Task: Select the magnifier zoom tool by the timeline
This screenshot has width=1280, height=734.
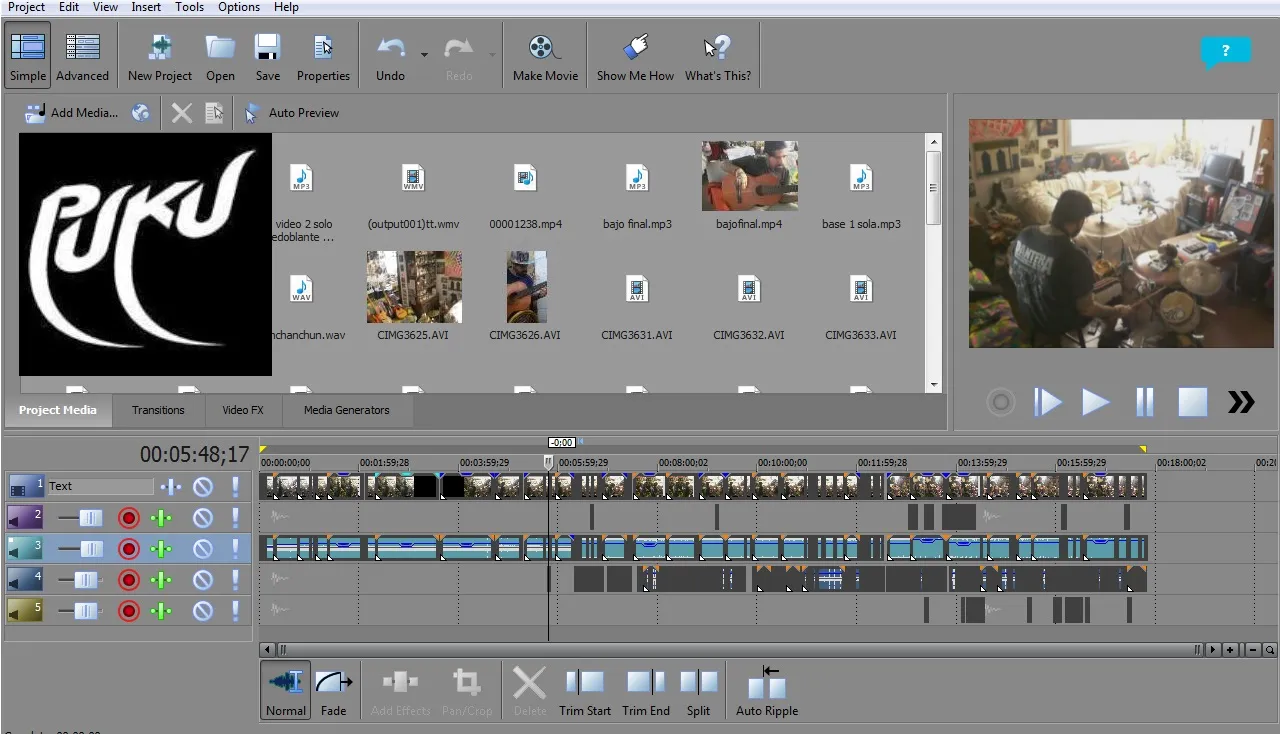Action: tap(1270, 650)
